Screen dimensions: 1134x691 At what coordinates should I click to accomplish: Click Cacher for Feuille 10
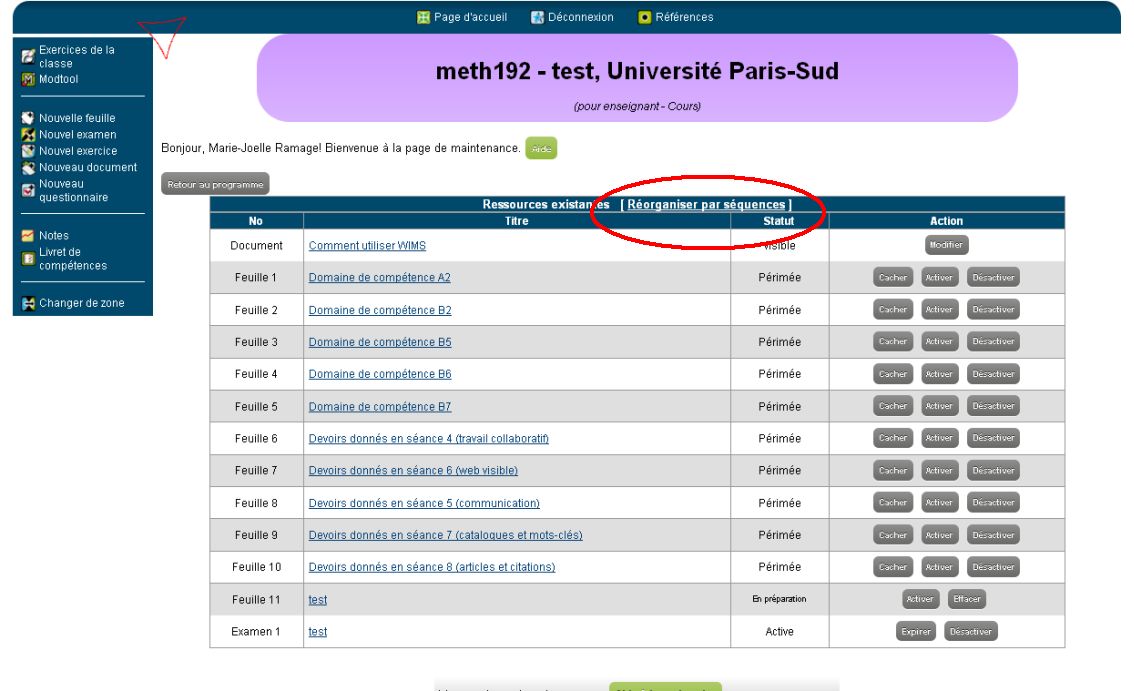pos(892,567)
